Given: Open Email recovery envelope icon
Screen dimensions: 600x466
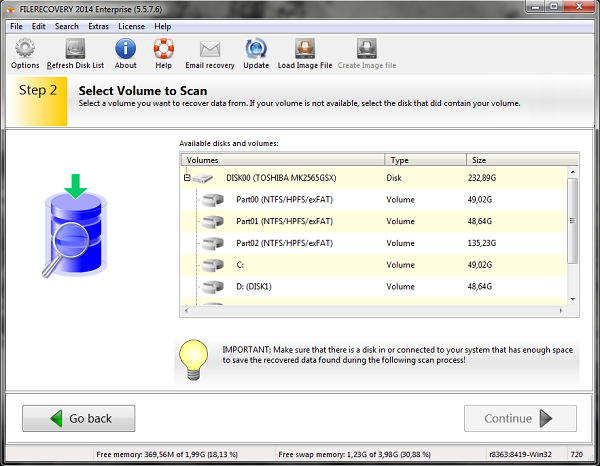Looking at the screenshot, I should 210,49.
